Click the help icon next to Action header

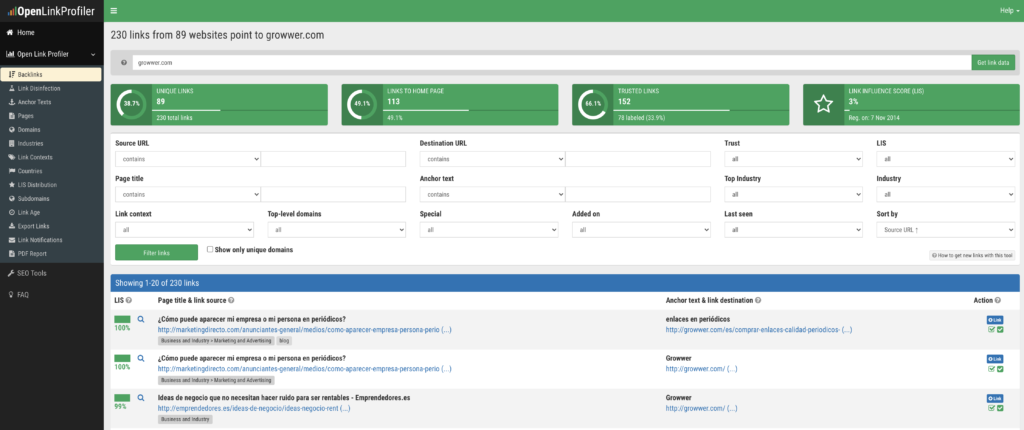coord(997,301)
